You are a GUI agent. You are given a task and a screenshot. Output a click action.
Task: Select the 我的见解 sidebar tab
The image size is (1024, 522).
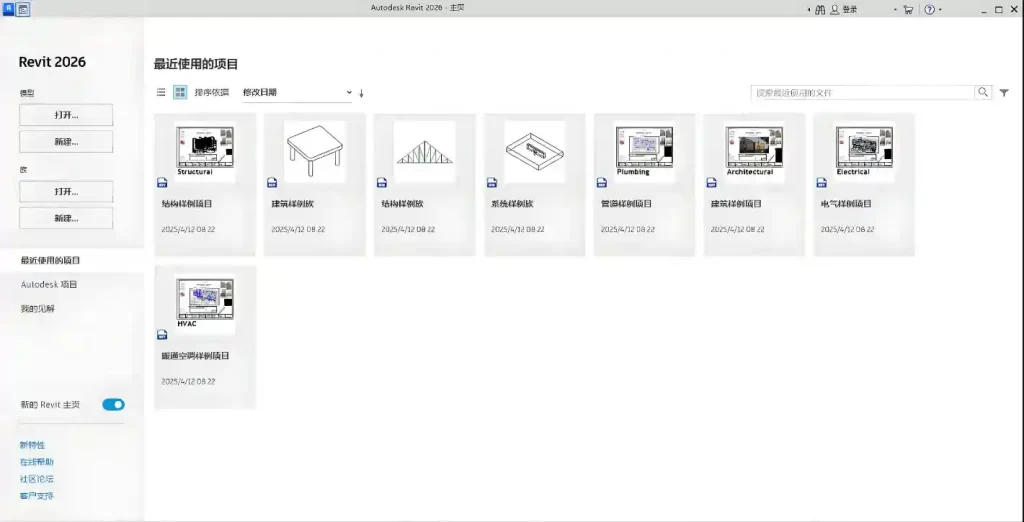coord(38,308)
